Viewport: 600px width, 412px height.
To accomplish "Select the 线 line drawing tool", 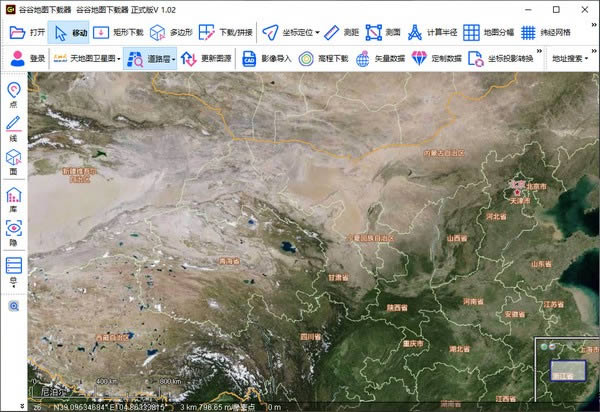I will click(x=14, y=129).
